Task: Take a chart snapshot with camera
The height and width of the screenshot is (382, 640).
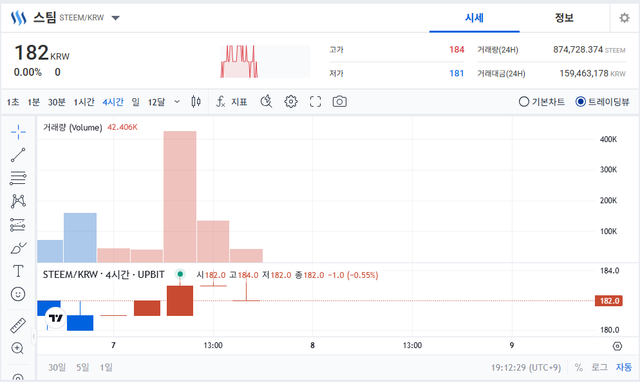Action: click(x=340, y=102)
